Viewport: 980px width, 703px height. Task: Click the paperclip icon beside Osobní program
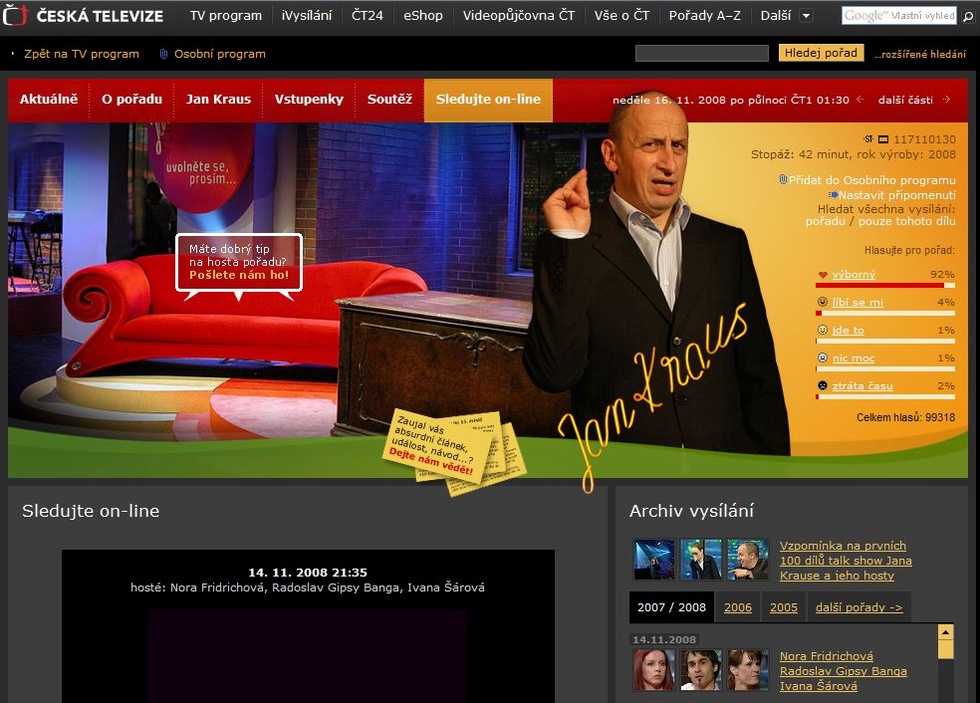163,54
